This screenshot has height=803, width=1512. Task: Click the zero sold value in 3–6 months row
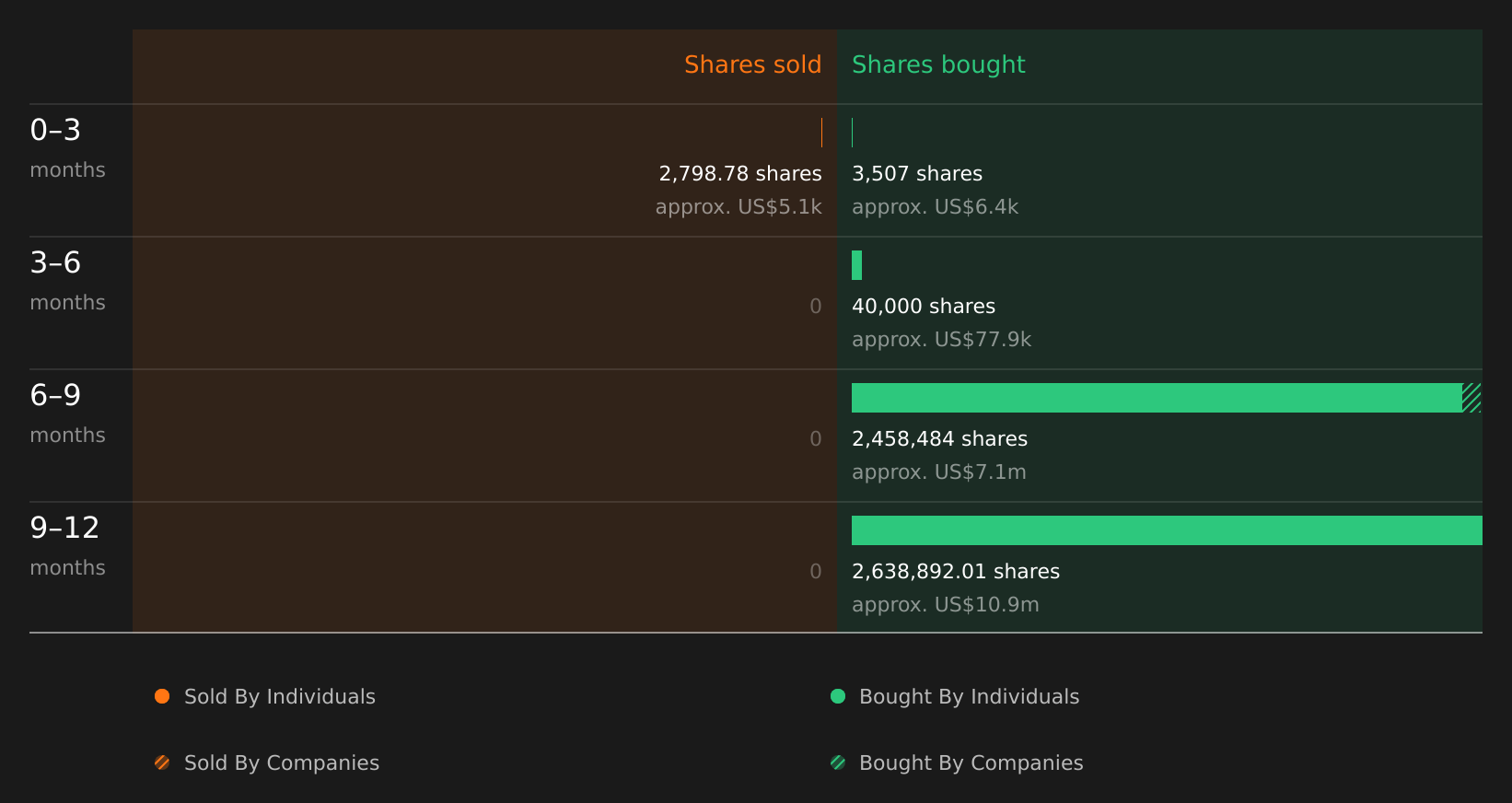(816, 307)
